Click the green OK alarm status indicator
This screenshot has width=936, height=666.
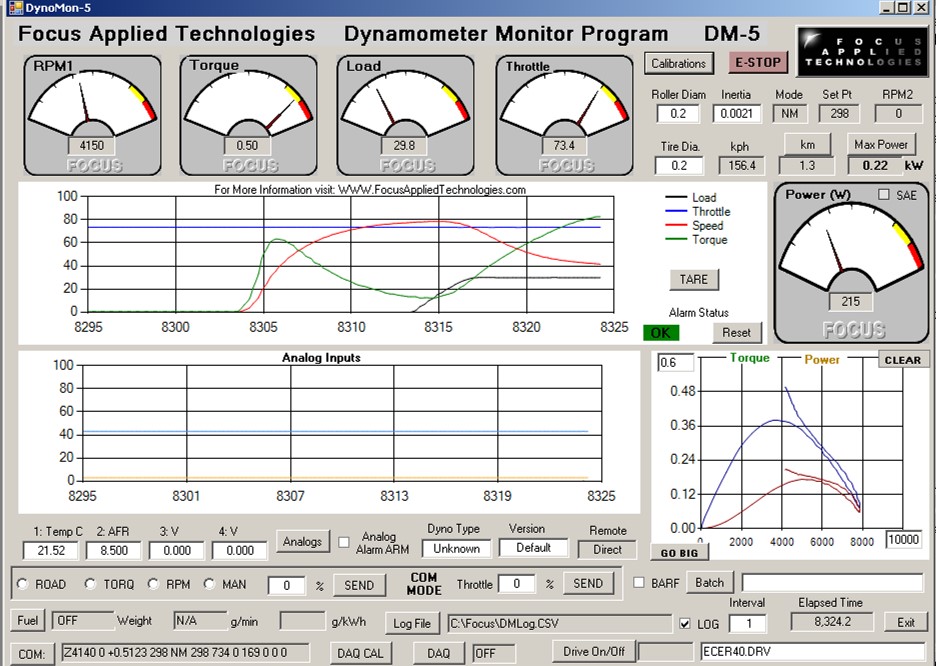point(661,333)
